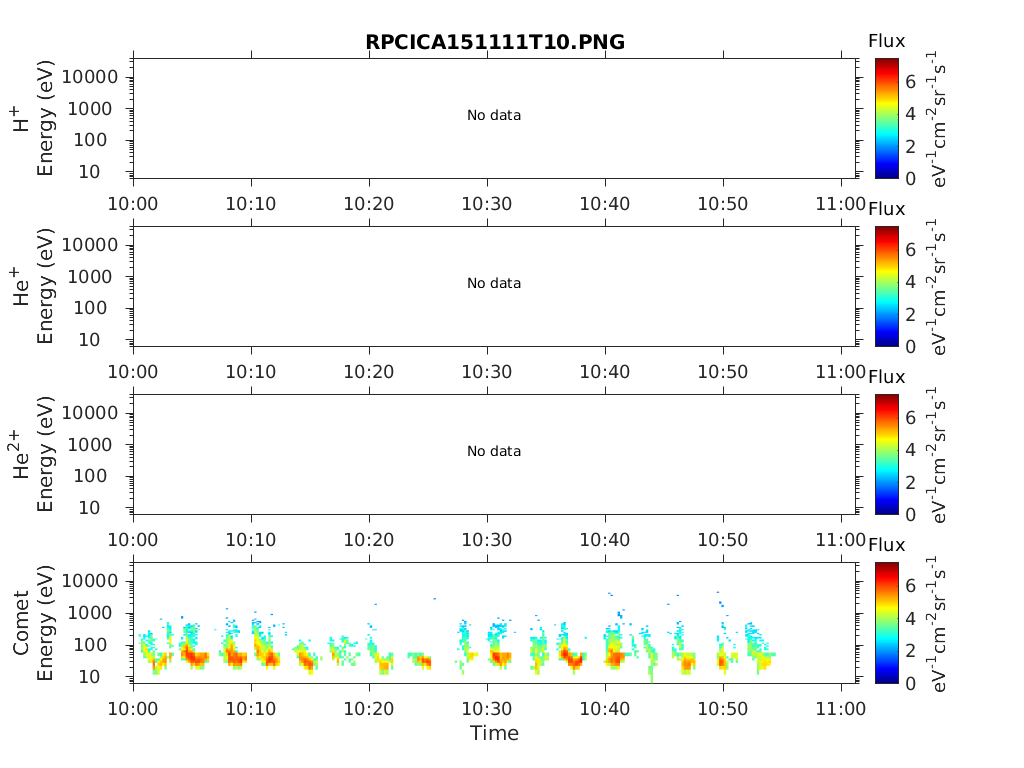Click the H+ Energy (eV) axis label
The width and height of the screenshot is (1024, 768).
(33, 119)
